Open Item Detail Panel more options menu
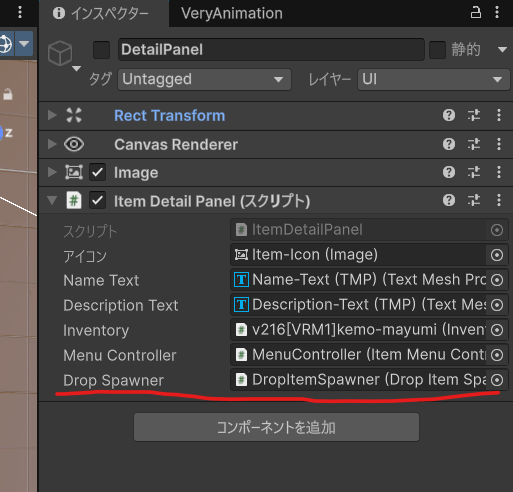The width and height of the screenshot is (513, 492). pos(499,200)
